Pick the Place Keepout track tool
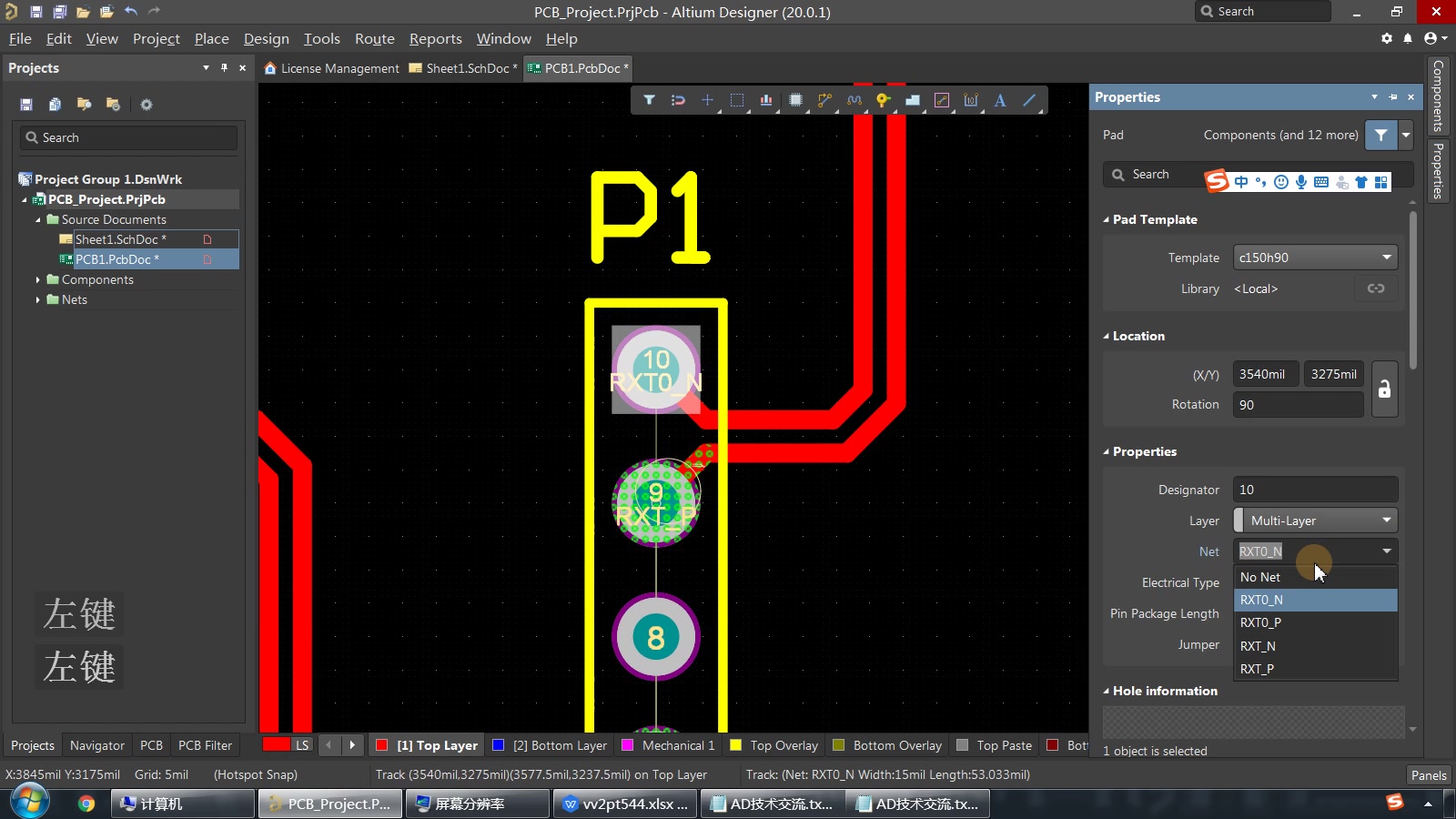 tap(942, 100)
